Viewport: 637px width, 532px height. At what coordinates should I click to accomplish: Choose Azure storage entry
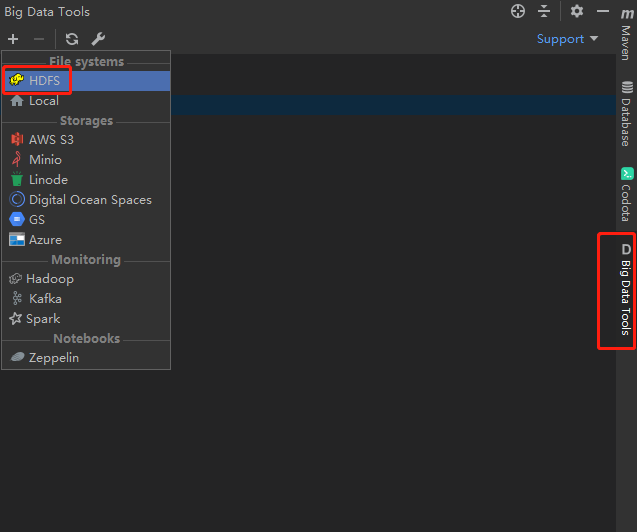point(86,240)
